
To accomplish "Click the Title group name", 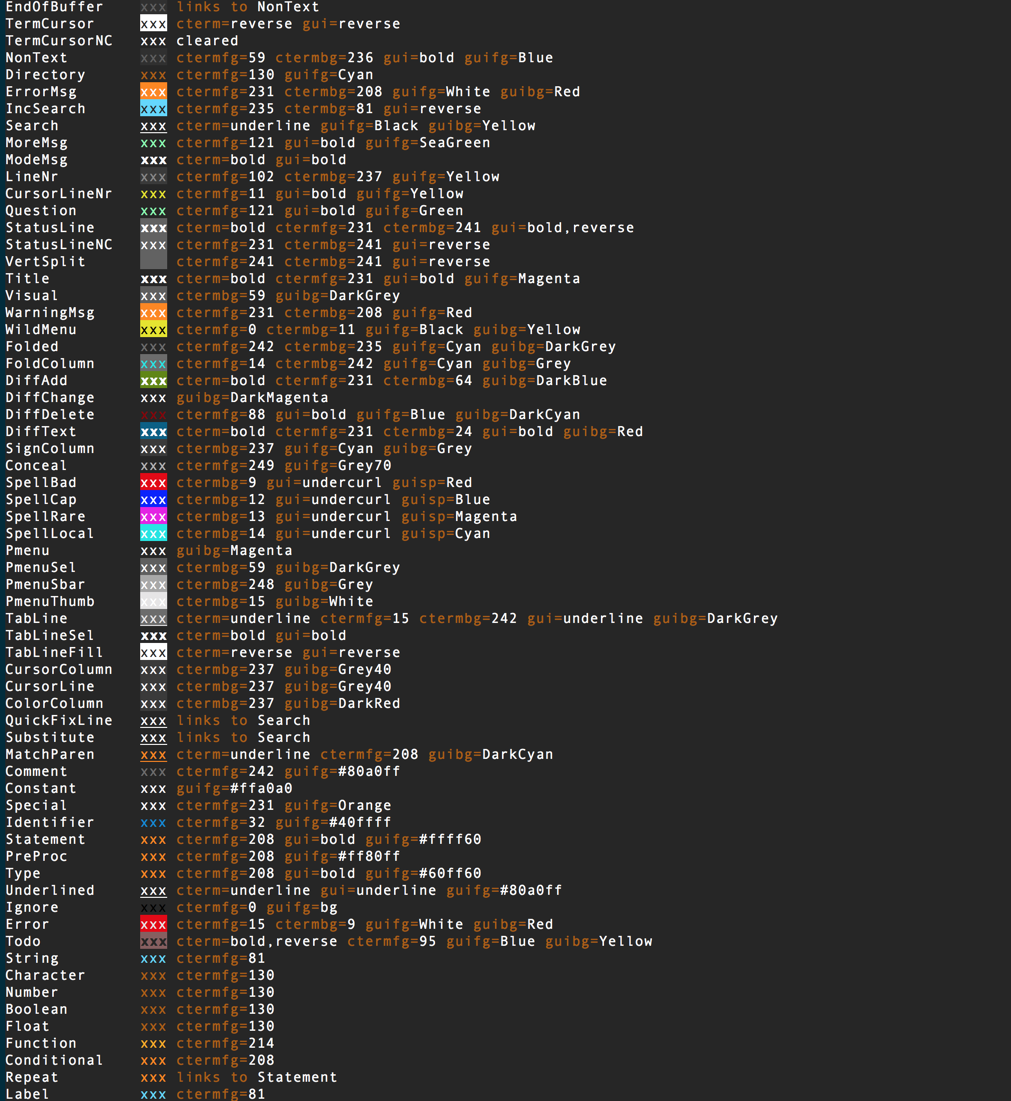I will tap(27, 278).
